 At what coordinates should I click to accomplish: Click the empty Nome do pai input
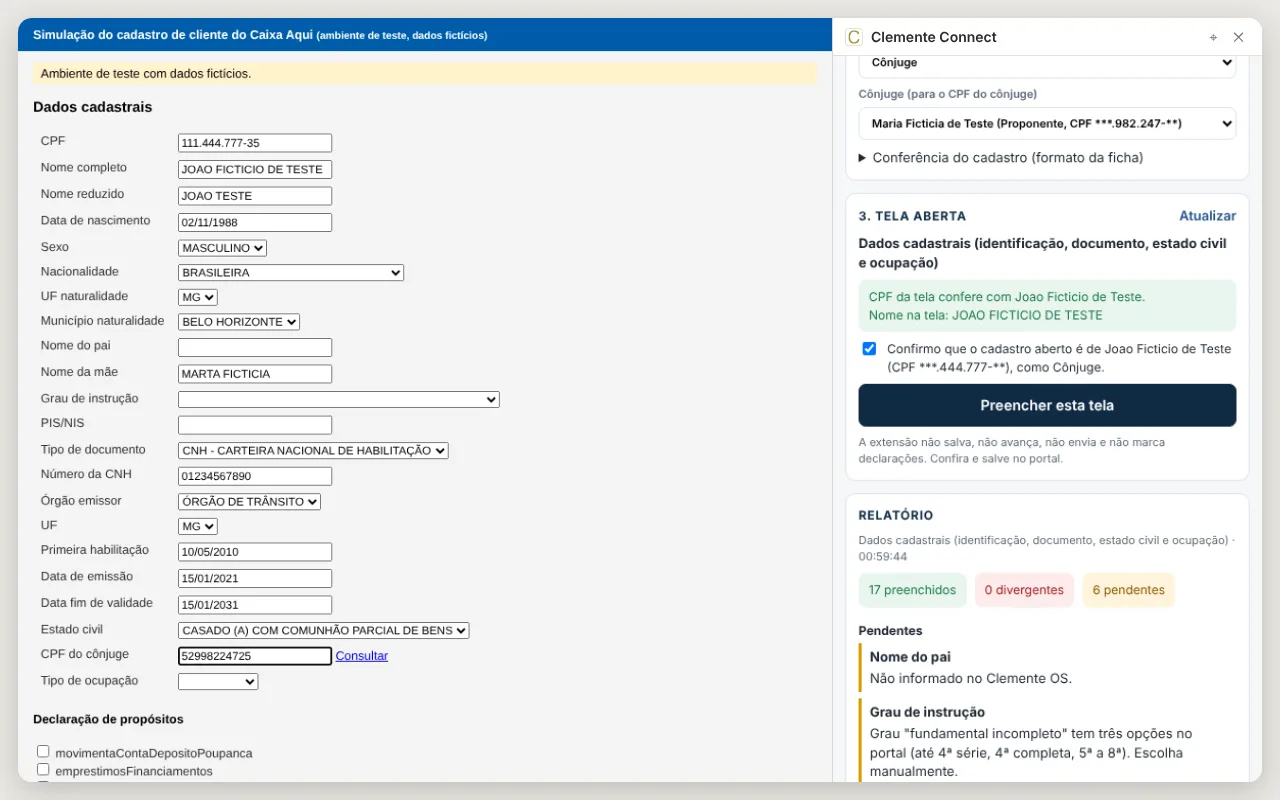coord(255,348)
